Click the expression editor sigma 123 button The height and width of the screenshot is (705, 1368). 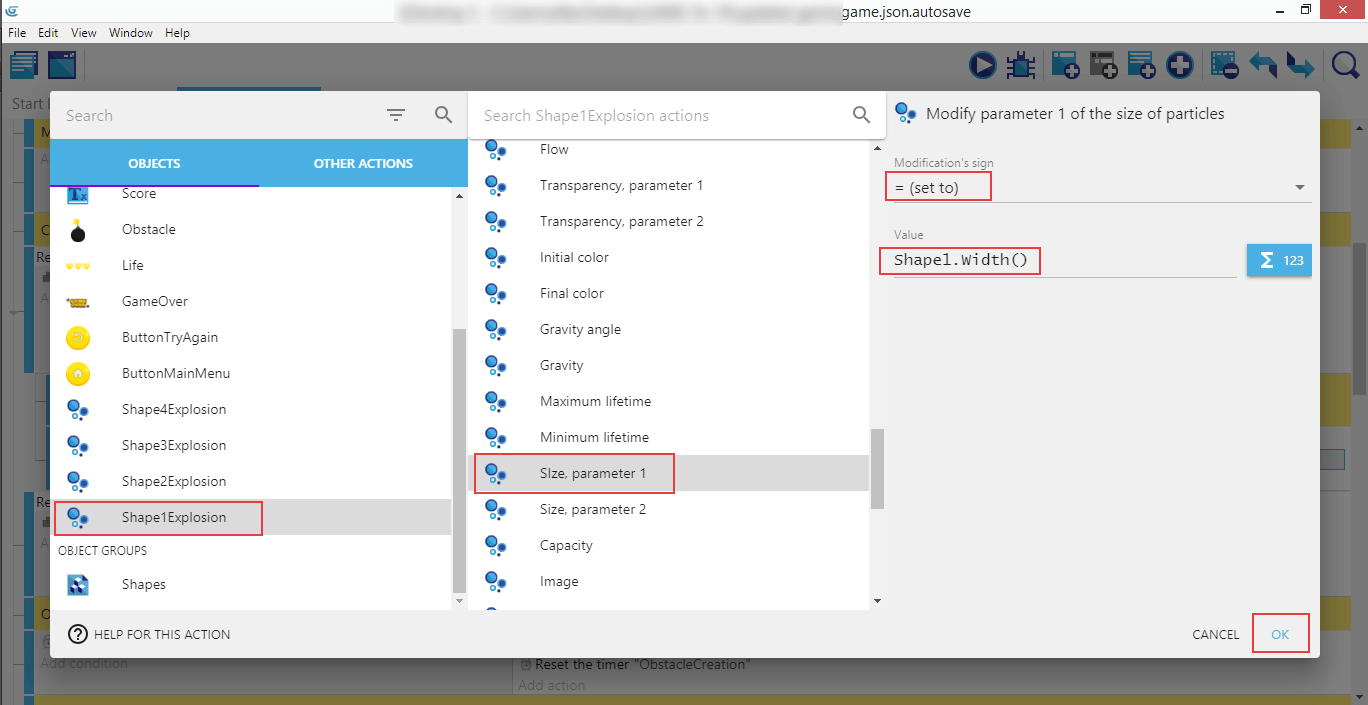point(1279,260)
